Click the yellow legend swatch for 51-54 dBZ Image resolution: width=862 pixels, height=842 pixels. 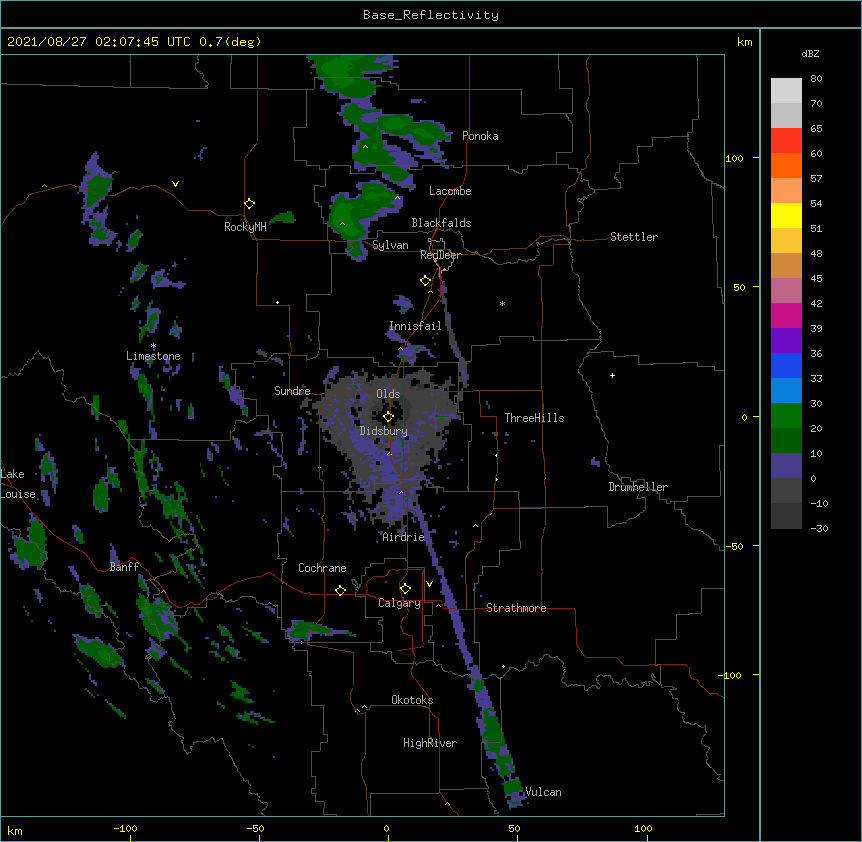(x=786, y=215)
